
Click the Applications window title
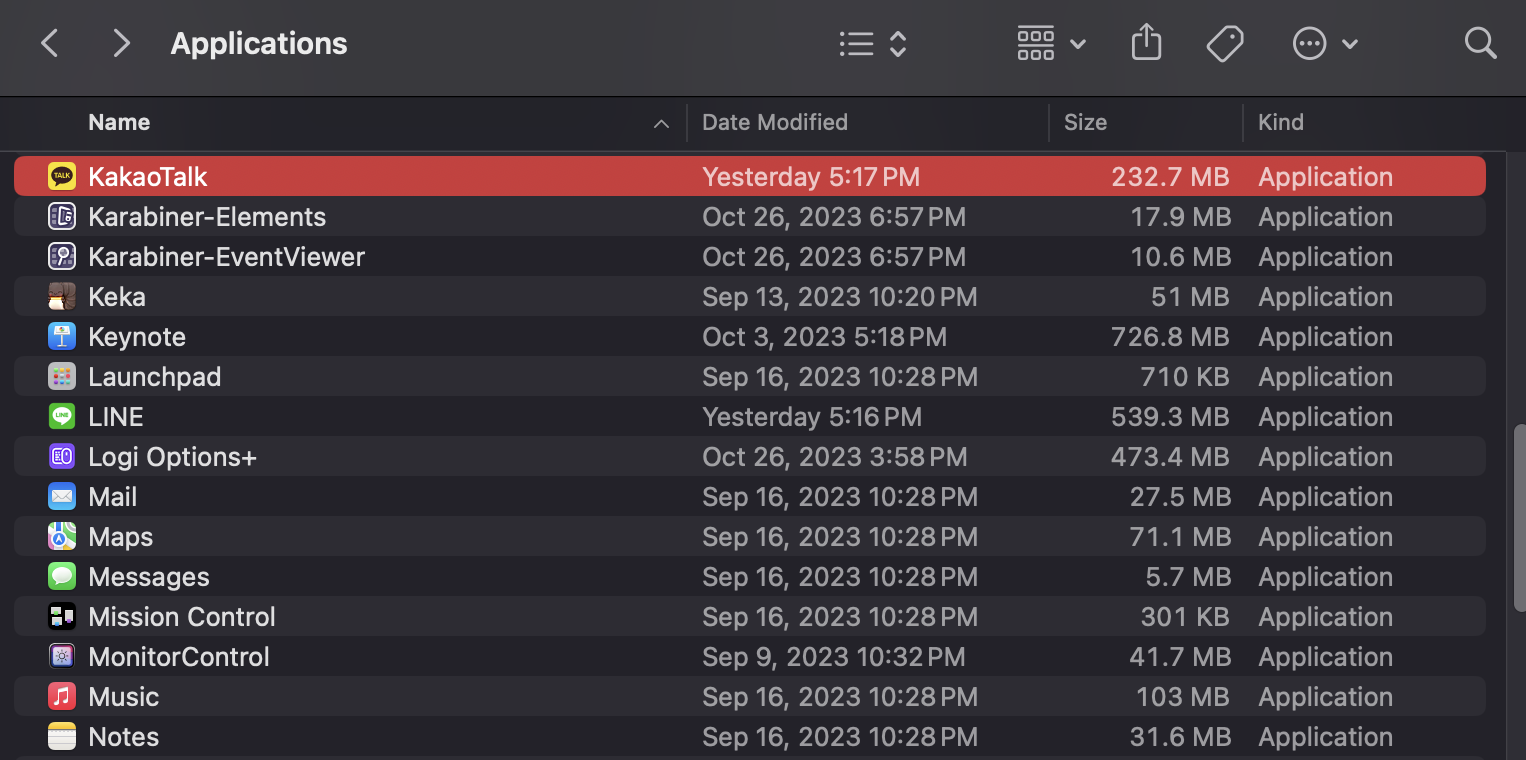259,43
